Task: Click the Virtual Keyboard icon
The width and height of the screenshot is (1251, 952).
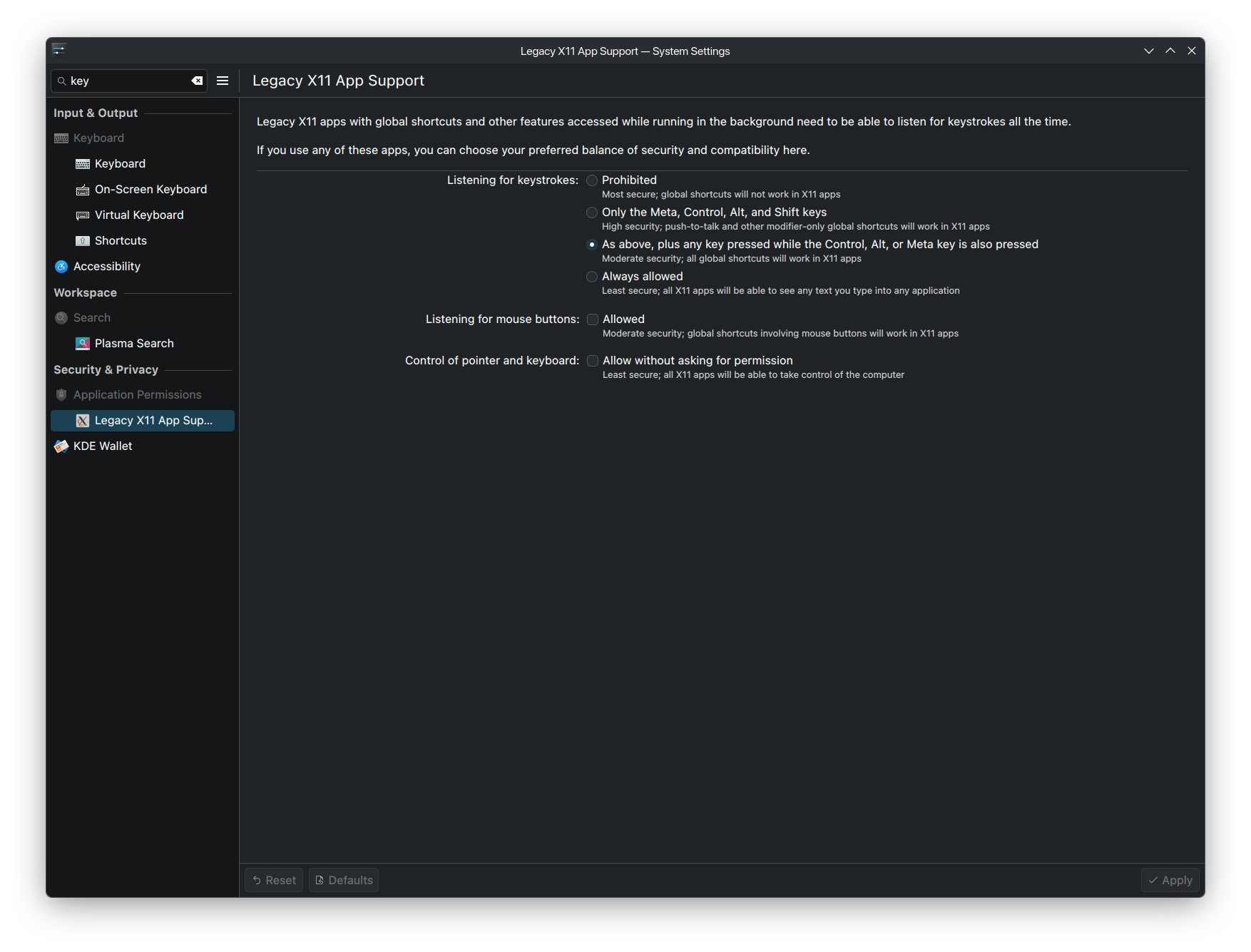Action: [83, 215]
